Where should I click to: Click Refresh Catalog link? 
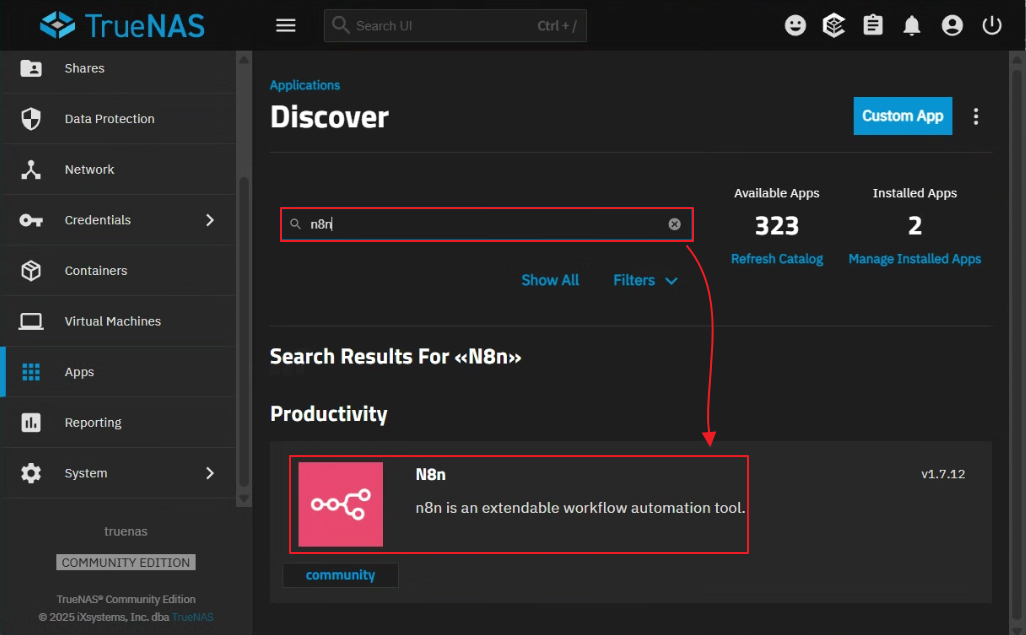tap(777, 259)
